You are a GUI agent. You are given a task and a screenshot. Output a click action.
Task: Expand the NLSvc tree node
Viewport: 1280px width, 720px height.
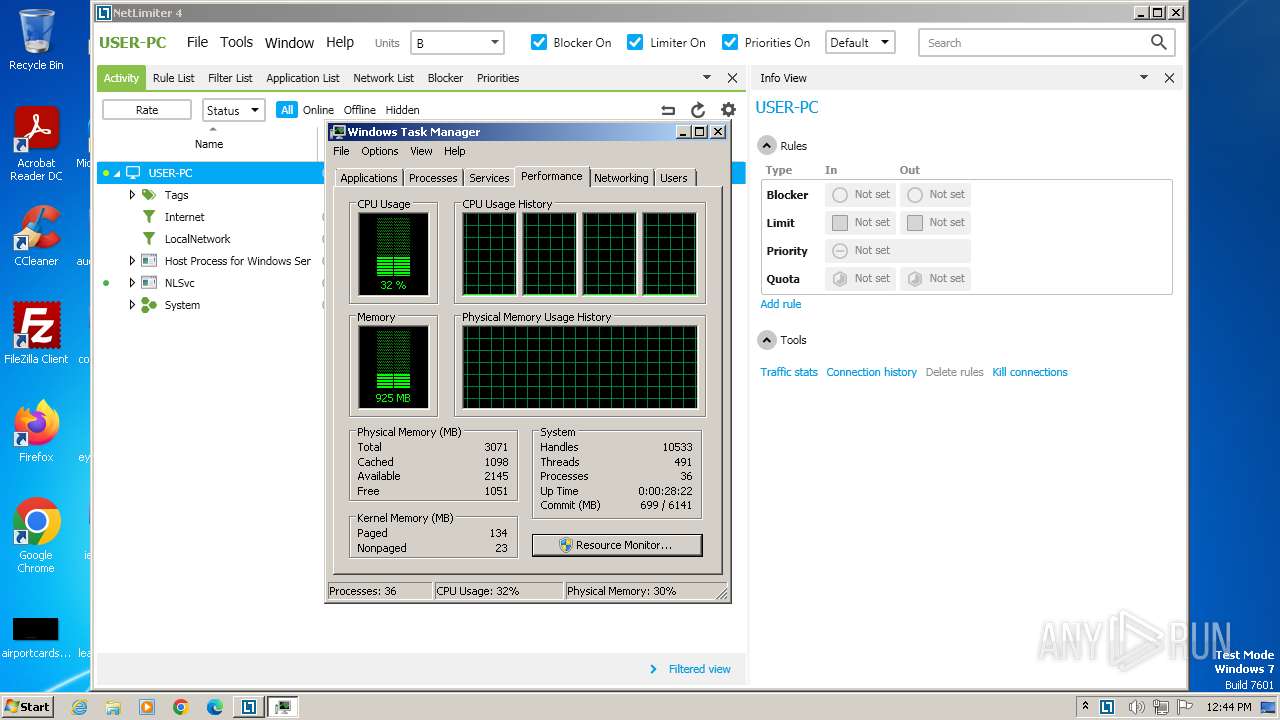pos(132,283)
